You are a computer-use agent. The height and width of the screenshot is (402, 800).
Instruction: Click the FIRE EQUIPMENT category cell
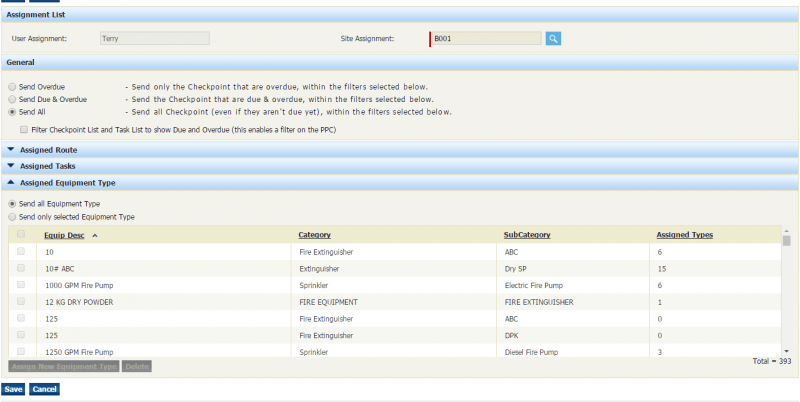[x=329, y=302]
